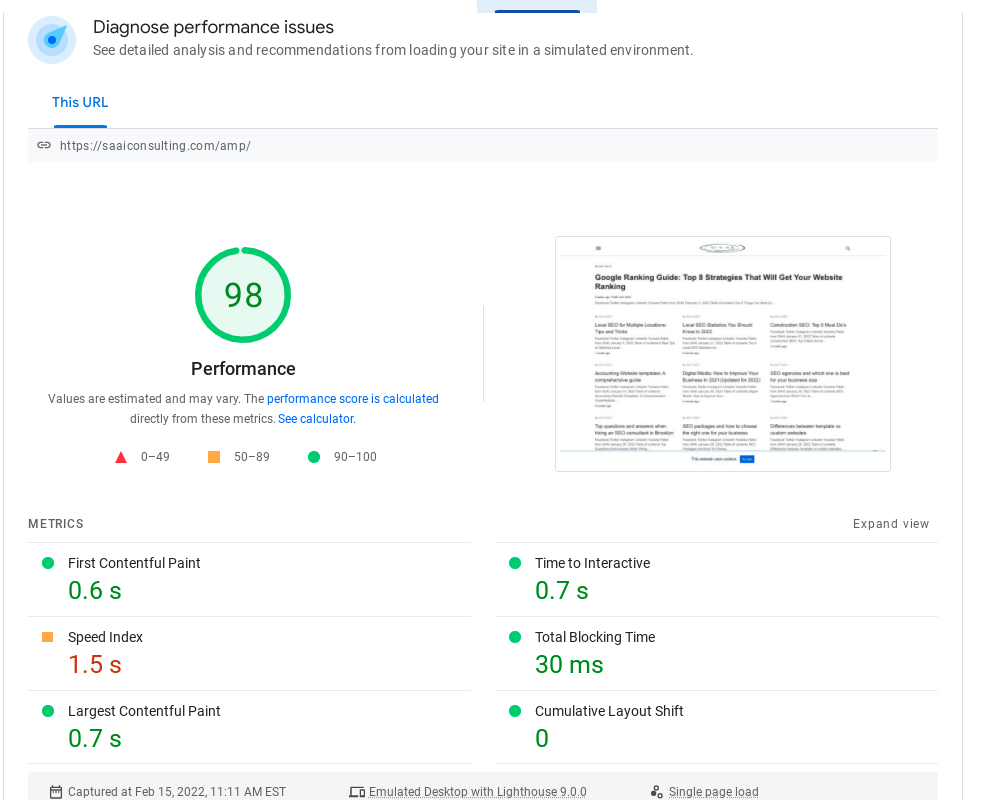Click the performance score gauge showing 98
The image size is (991, 800).
point(243,295)
